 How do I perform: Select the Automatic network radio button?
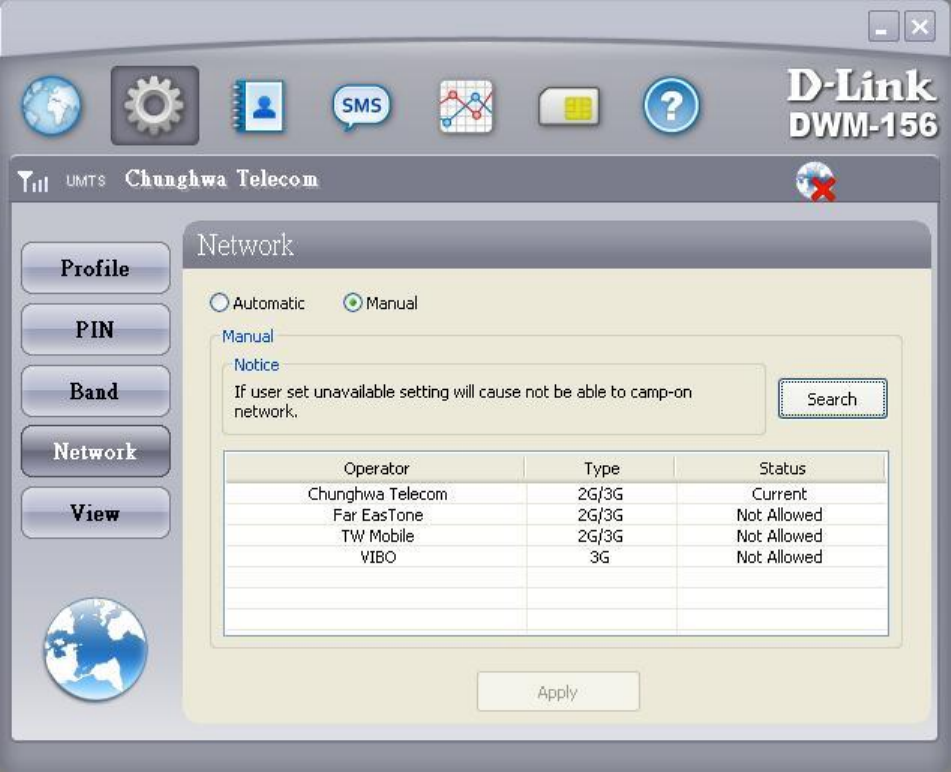coord(219,303)
